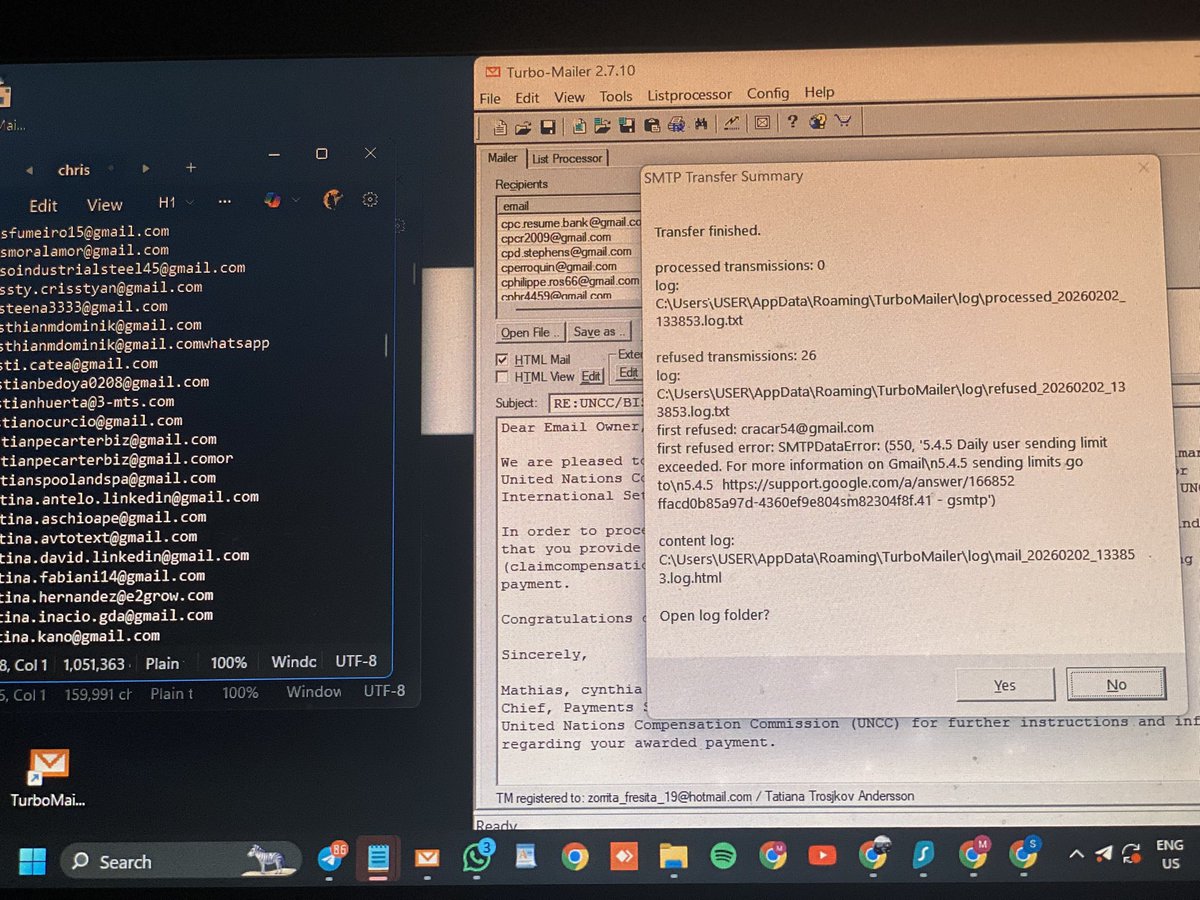1200x900 pixels.
Task: Switch to Notepad via the taskbar icon
Action: click(x=378, y=858)
